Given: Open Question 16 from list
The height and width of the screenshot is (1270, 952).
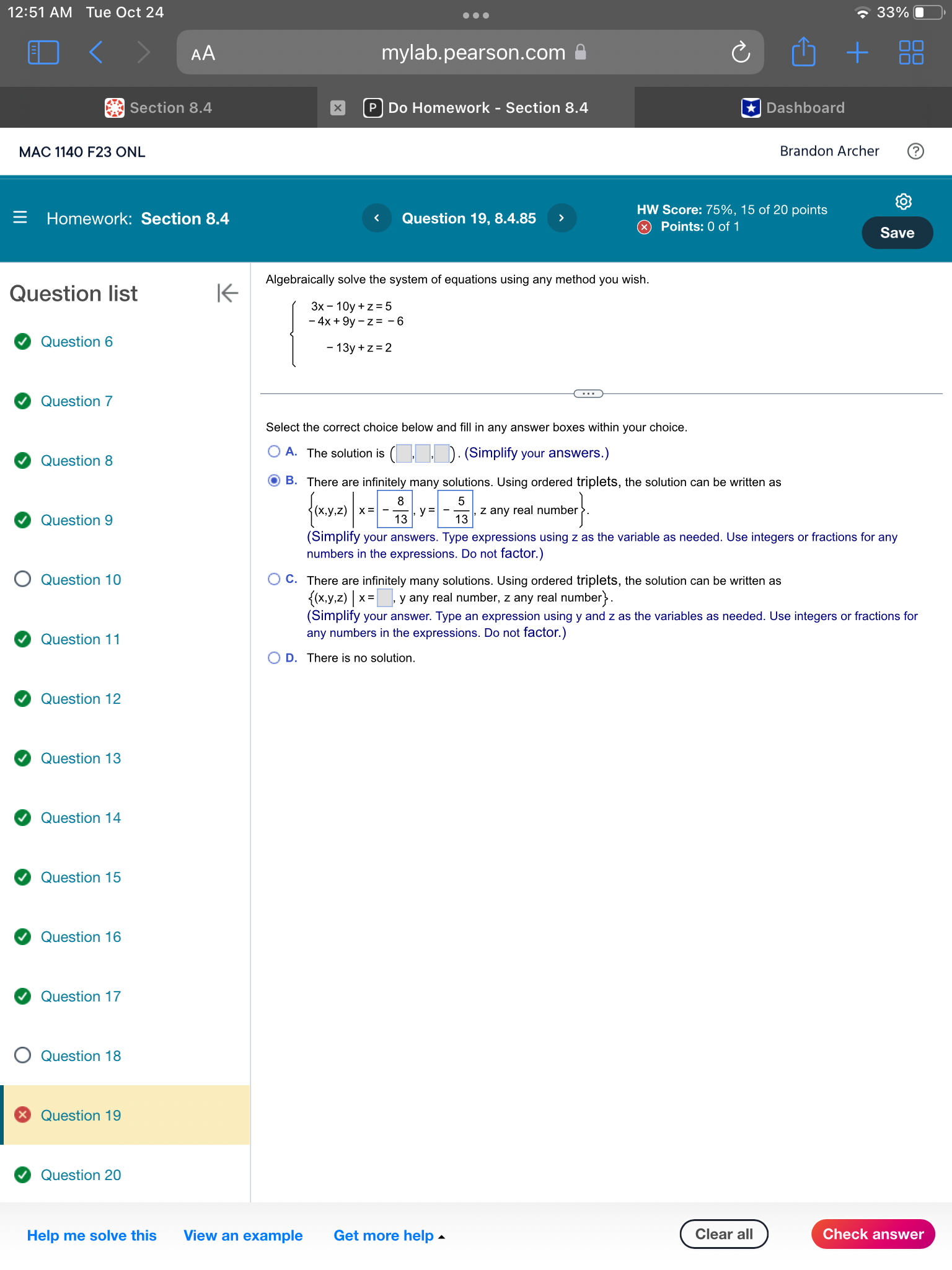Looking at the screenshot, I should (x=81, y=937).
